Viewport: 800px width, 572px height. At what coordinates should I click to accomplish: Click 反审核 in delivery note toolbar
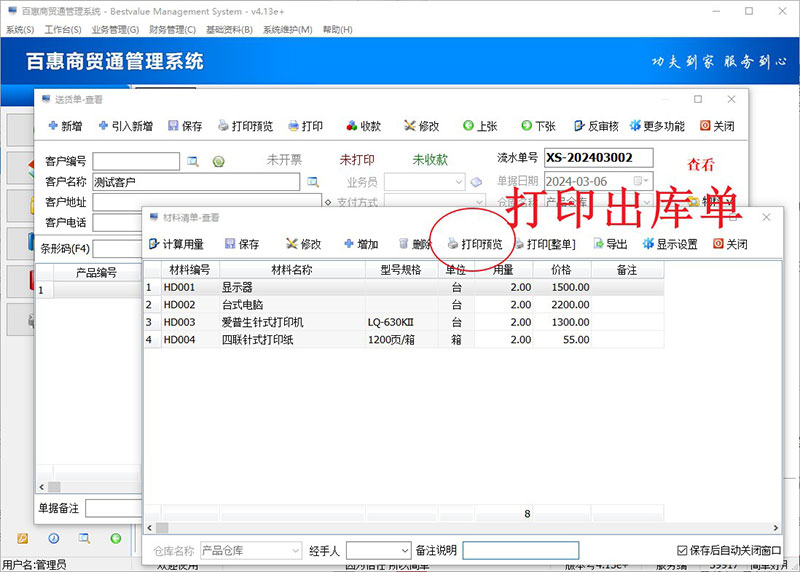(595, 126)
